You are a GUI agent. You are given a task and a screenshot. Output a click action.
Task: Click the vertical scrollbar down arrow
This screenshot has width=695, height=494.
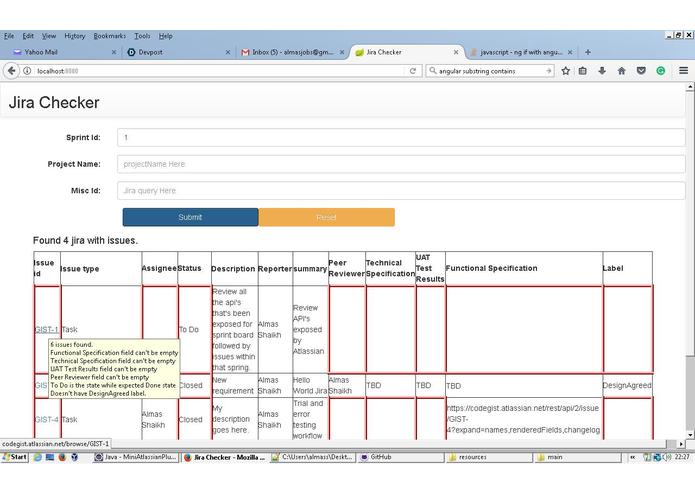click(x=690, y=435)
